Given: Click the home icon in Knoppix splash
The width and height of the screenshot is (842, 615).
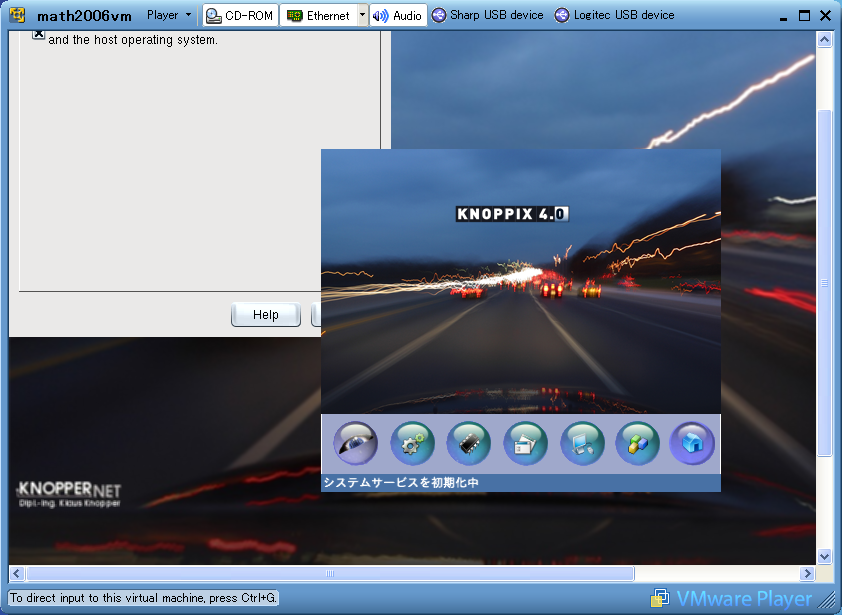Looking at the screenshot, I should tap(692, 443).
